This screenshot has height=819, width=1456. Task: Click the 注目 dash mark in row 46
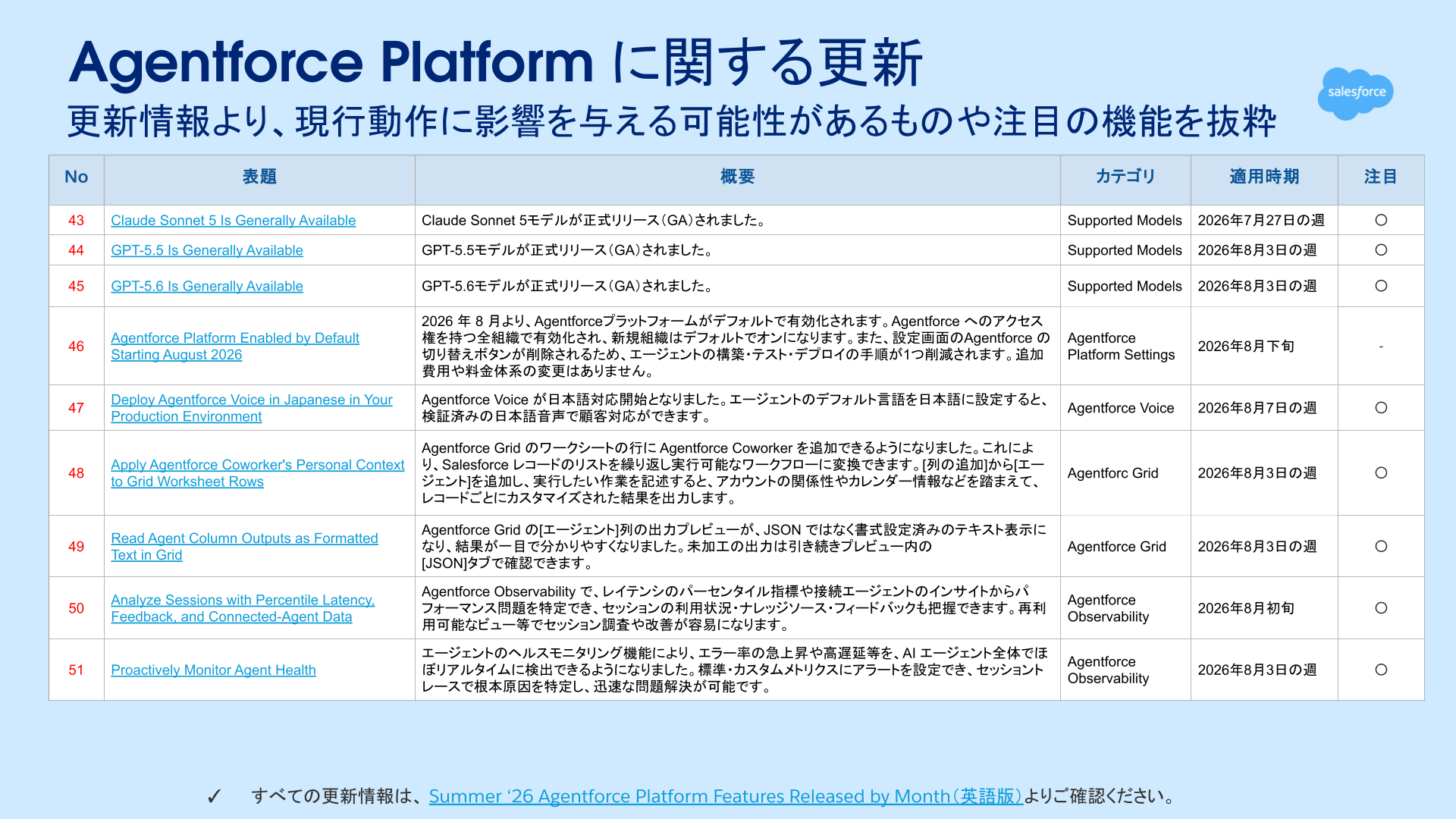[1381, 347]
